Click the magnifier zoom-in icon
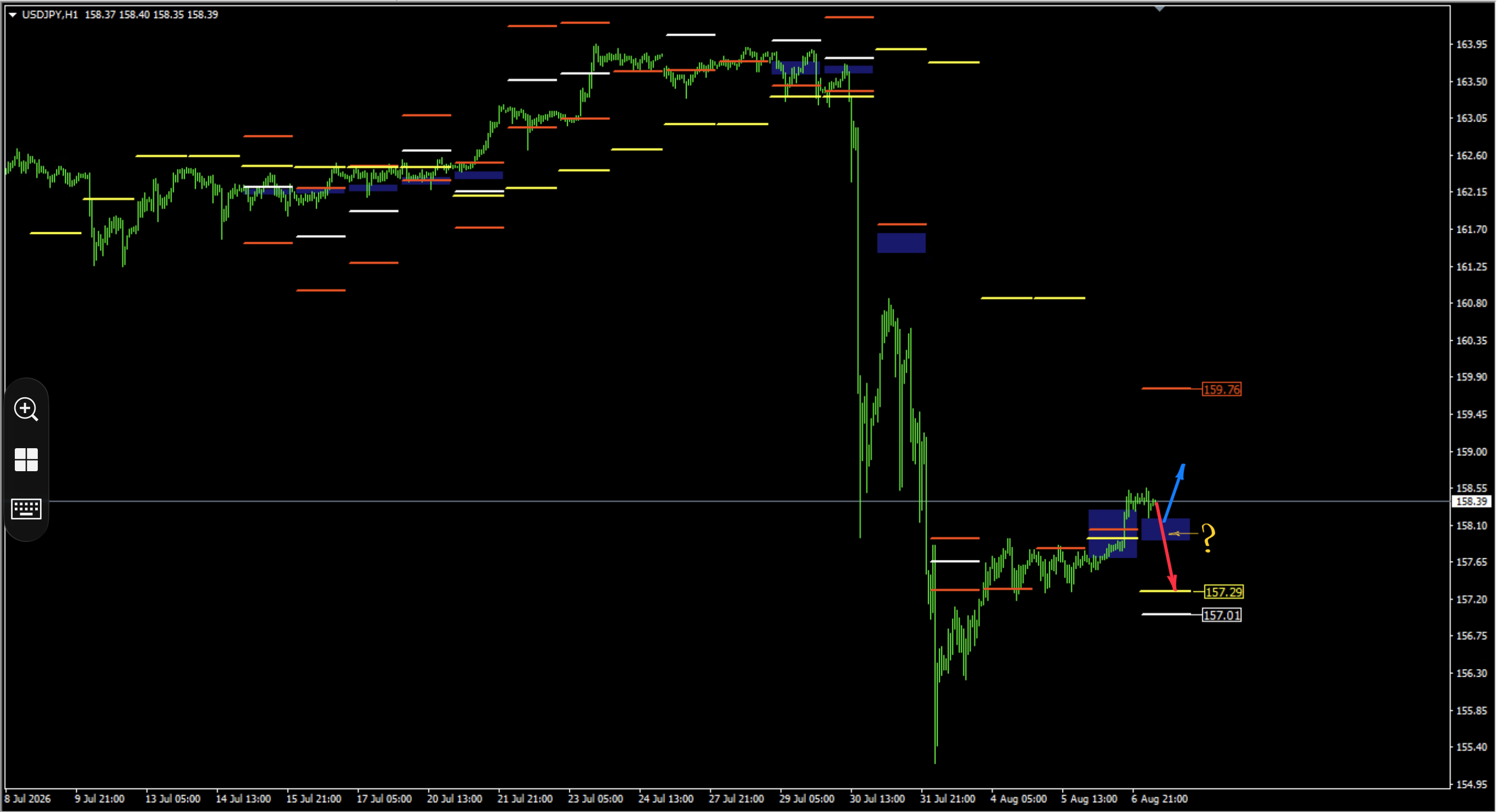The image size is (1497, 812). pos(26,409)
